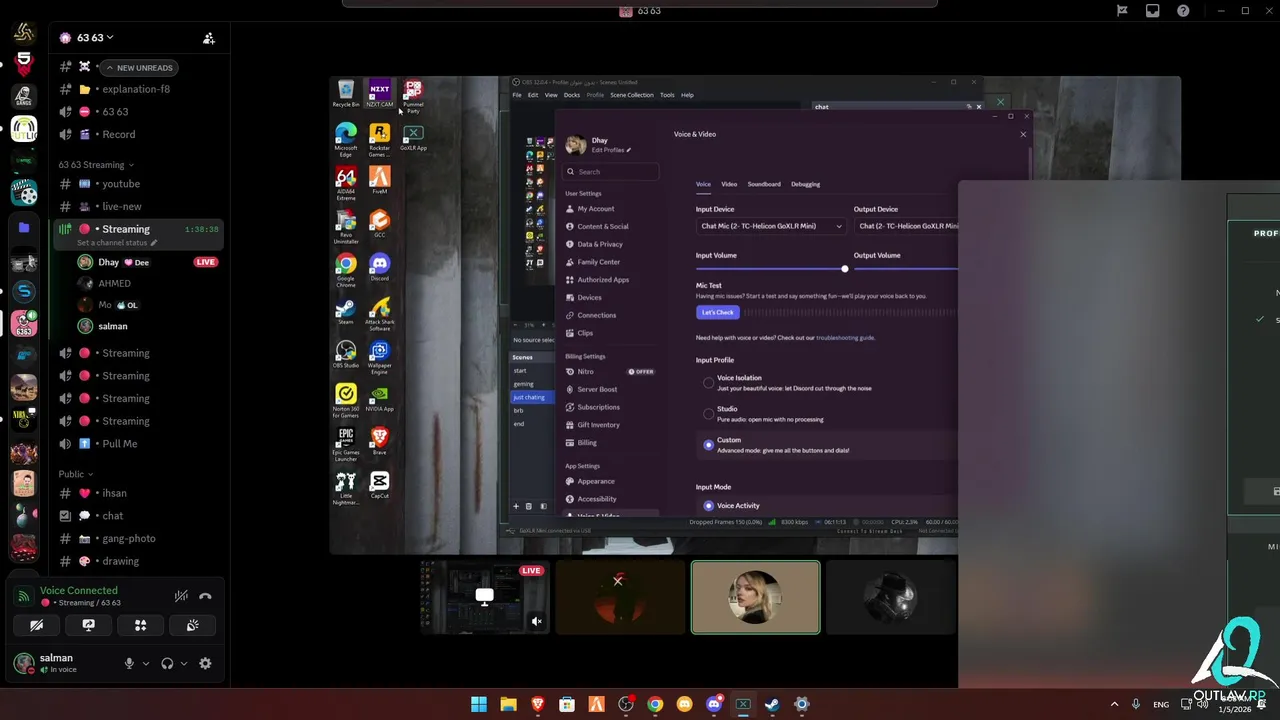Click the settings Search field
The width and height of the screenshot is (1280, 720).
coord(610,172)
